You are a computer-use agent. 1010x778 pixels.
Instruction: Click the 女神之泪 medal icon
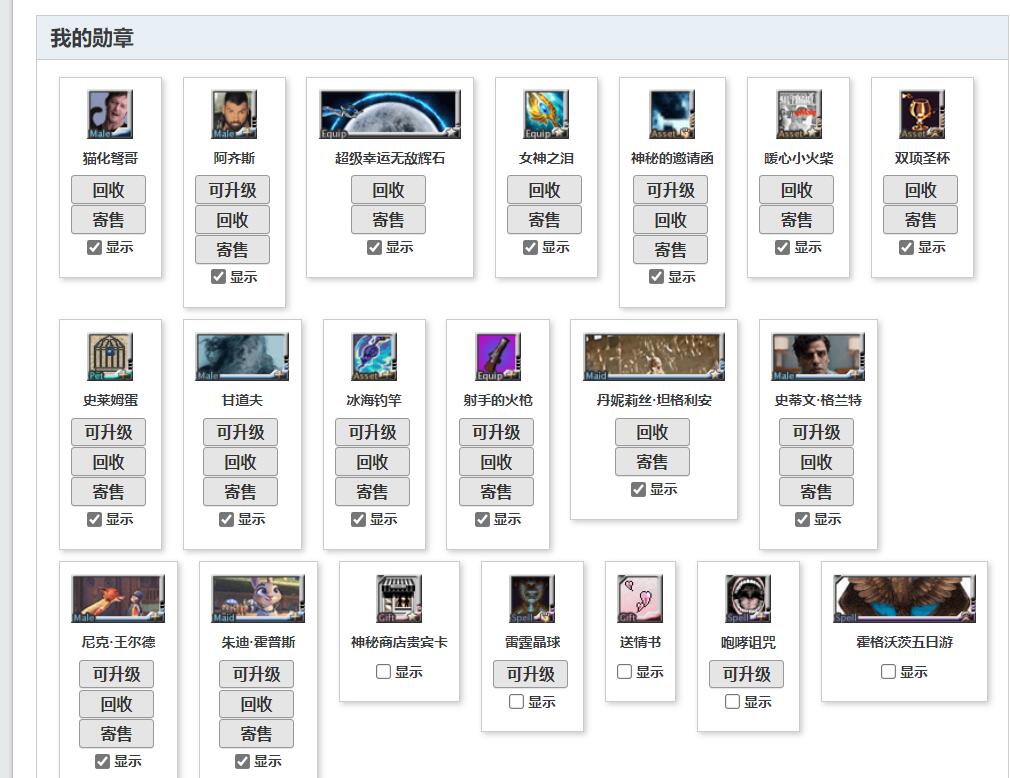click(546, 115)
